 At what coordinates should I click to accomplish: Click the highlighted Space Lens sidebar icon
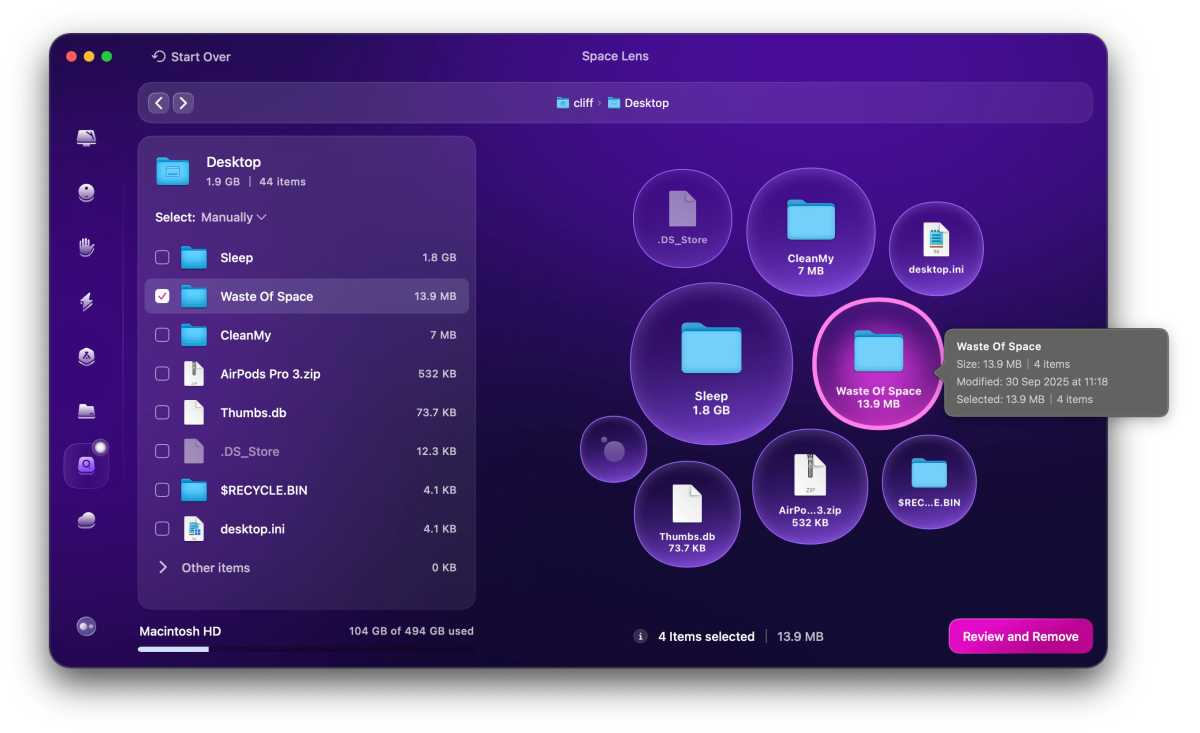pos(86,465)
